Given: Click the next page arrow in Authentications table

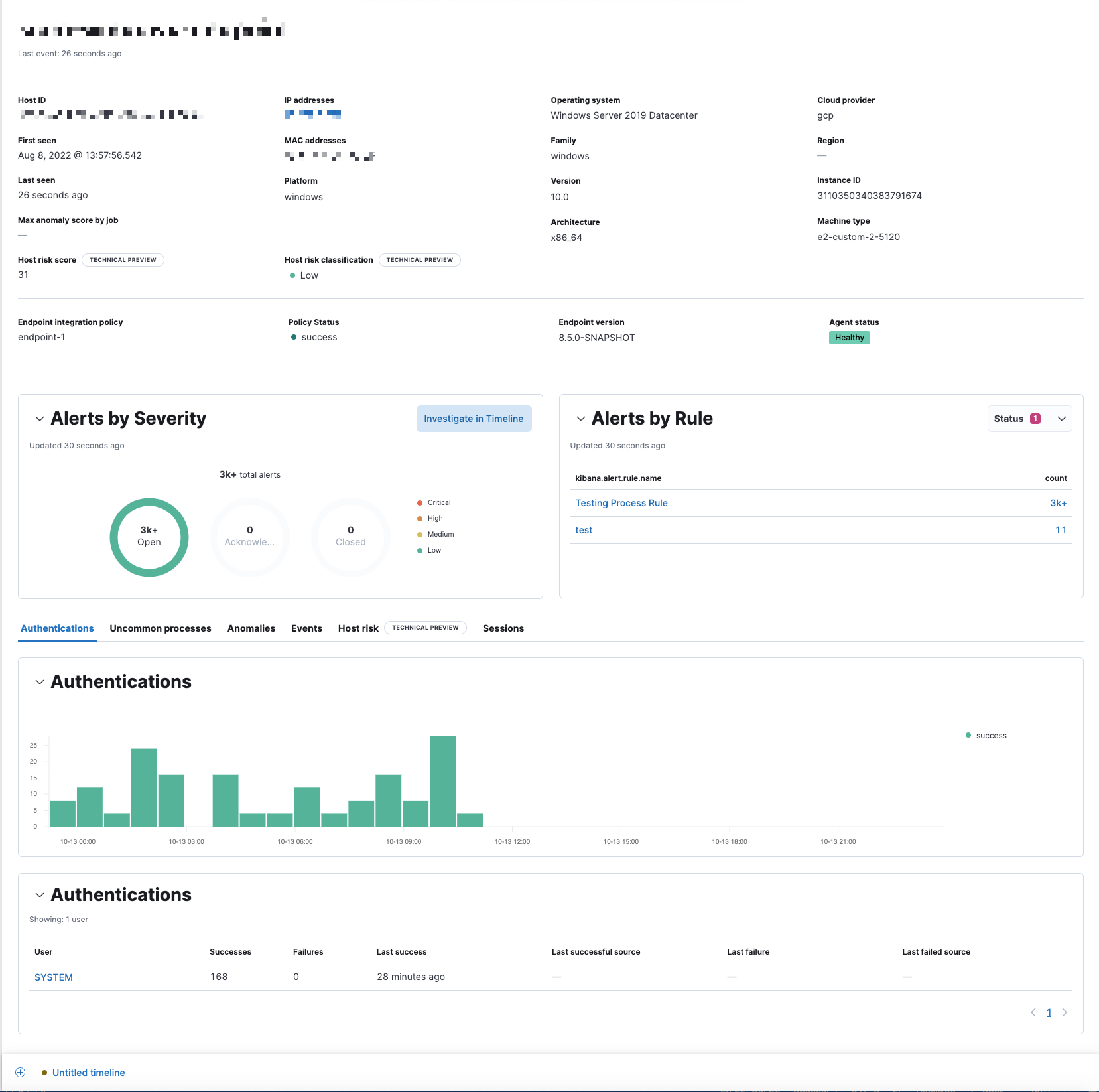Looking at the screenshot, I should 1065,1012.
